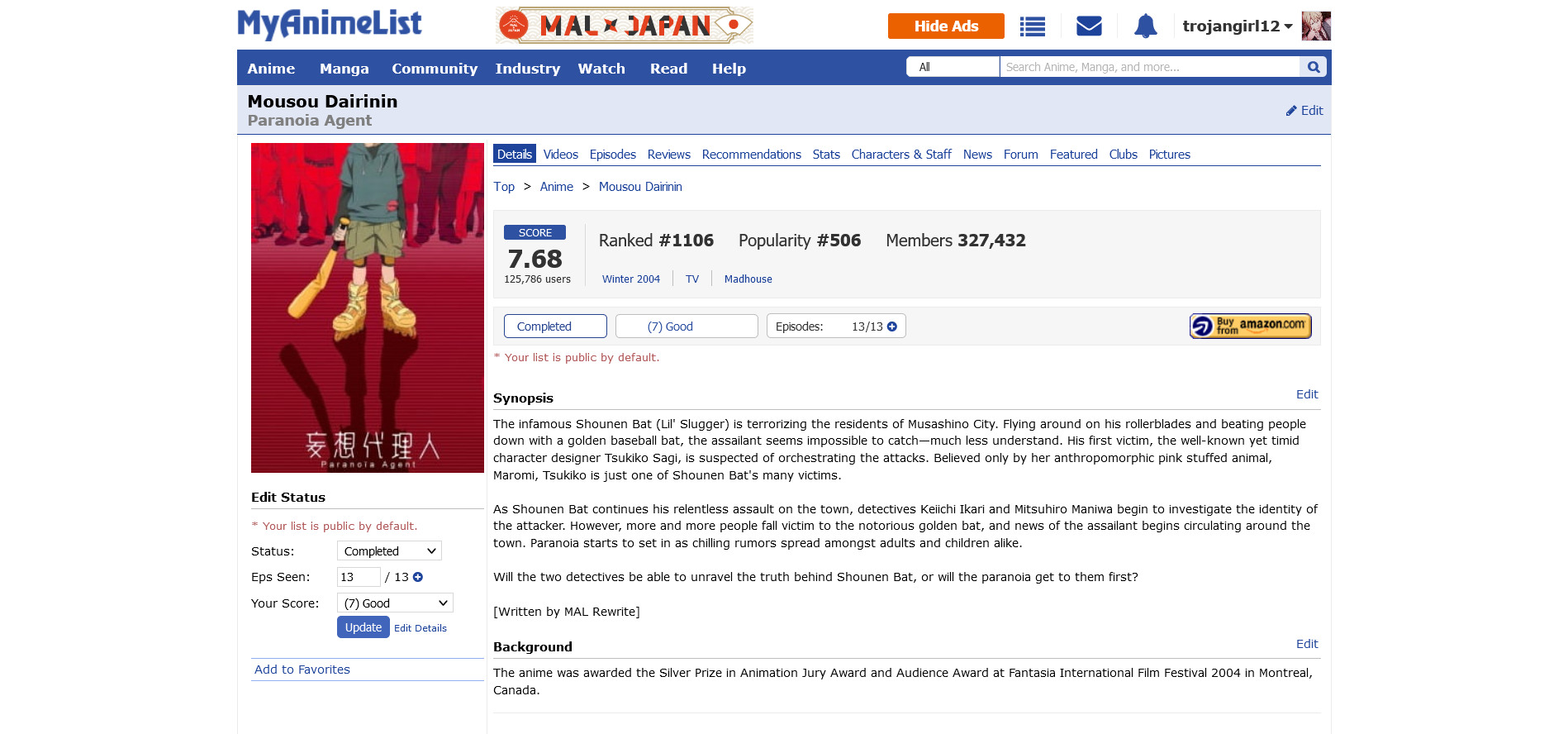Click the search magnifier button
Viewport: 1568px width, 734px height.
pos(1314,67)
